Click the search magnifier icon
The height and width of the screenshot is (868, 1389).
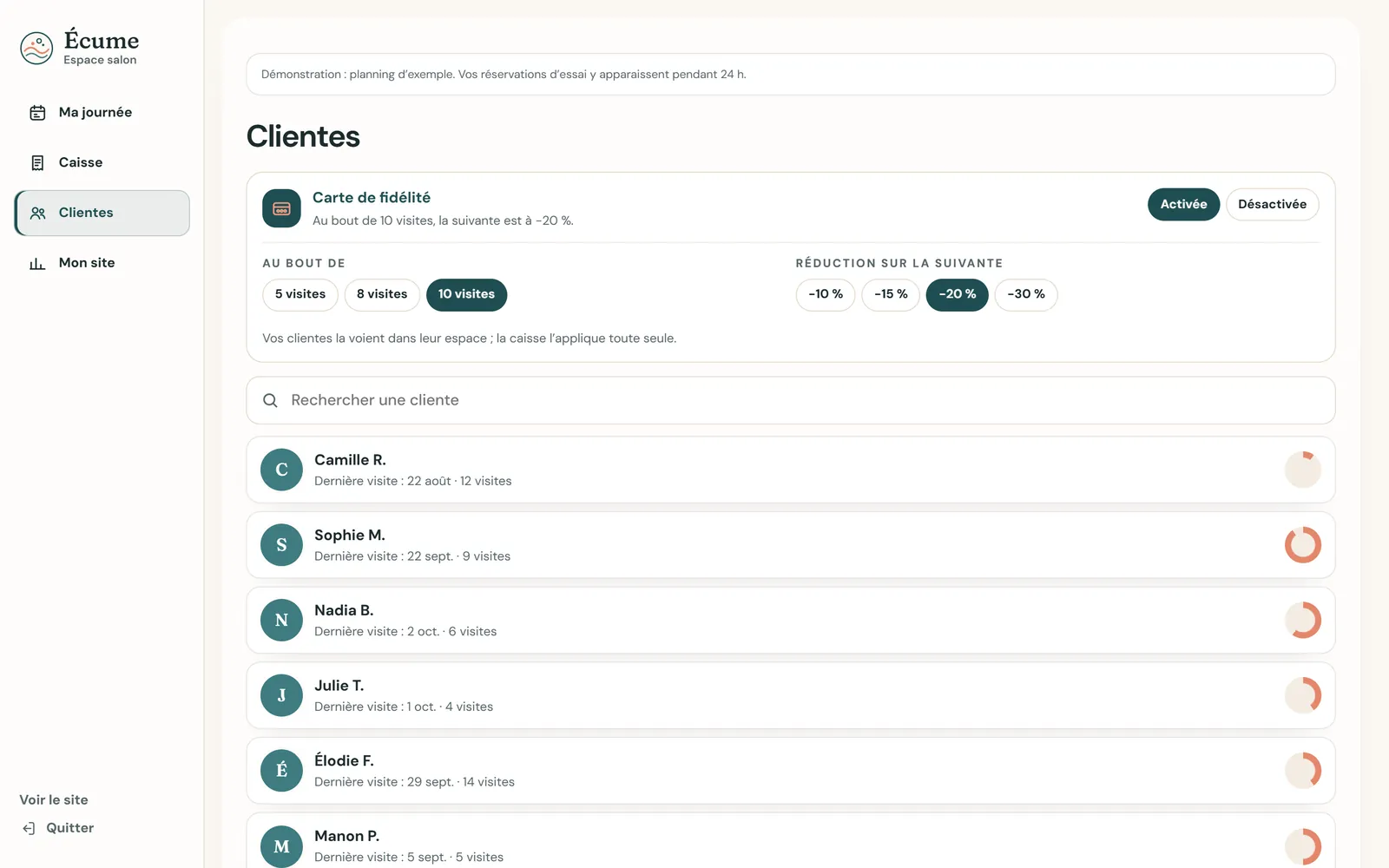[x=270, y=400]
